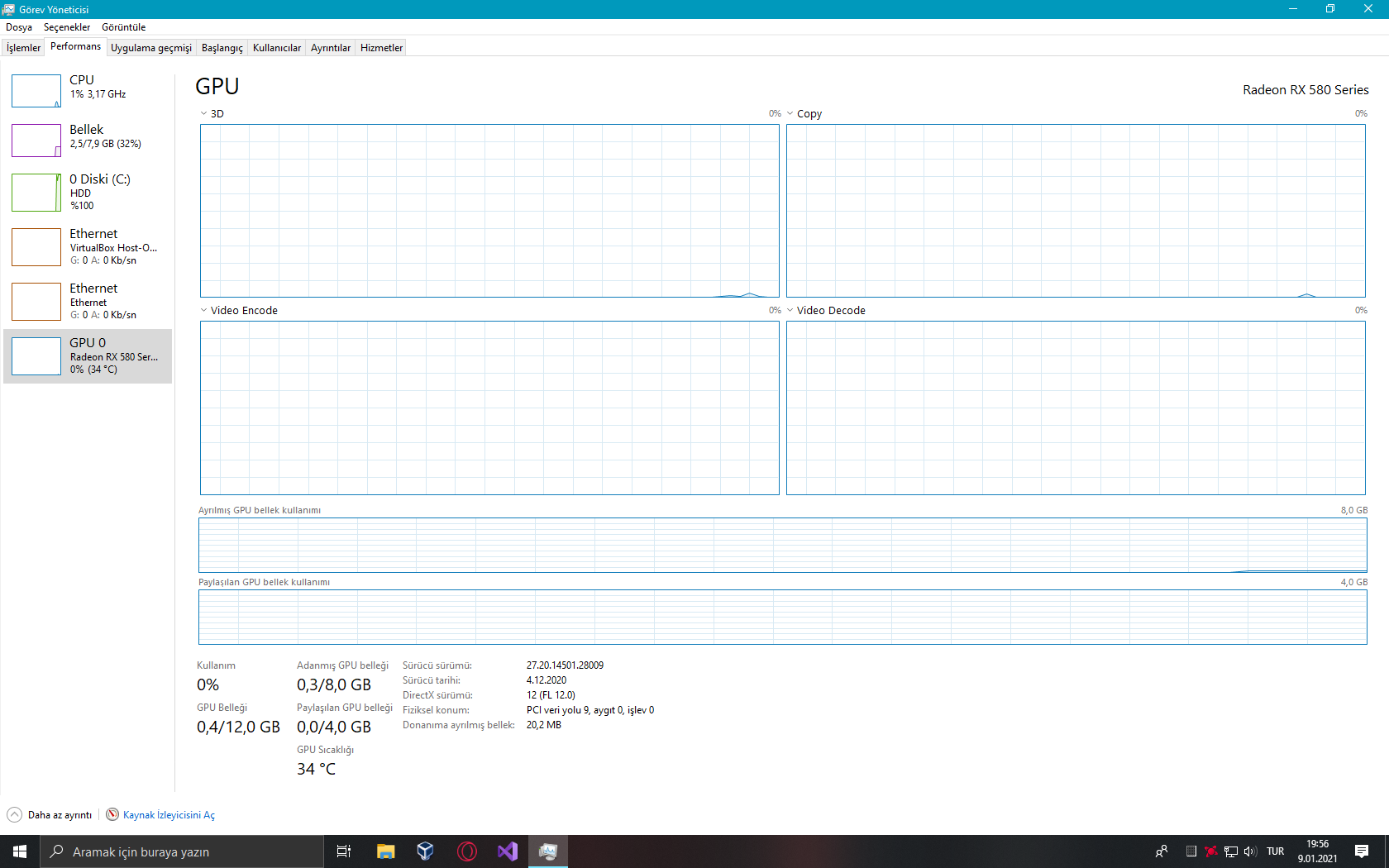Open the Windows Start menu
Image resolution: width=1389 pixels, height=868 pixels.
pos(20,851)
